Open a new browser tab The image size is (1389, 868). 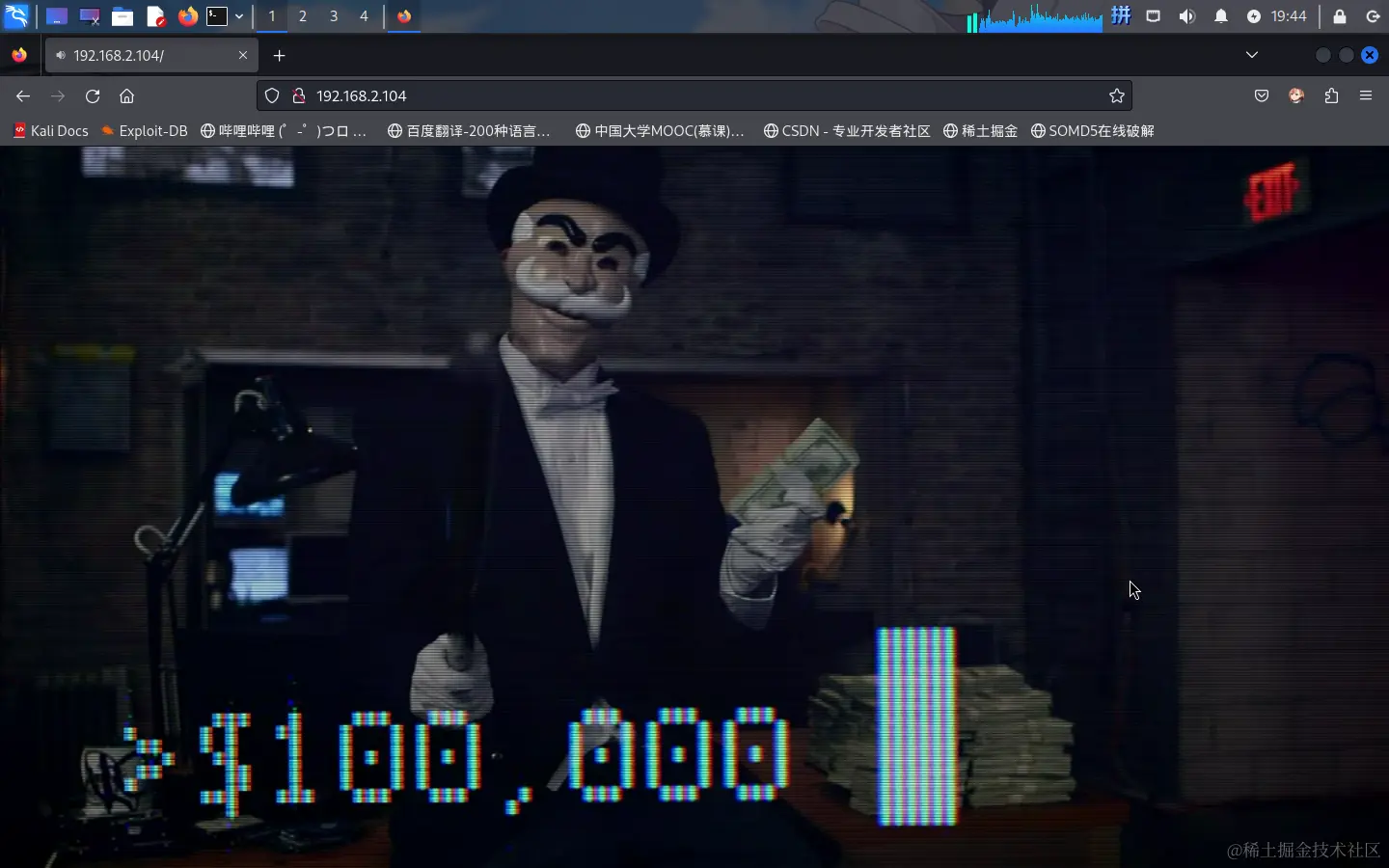pos(280,55)
